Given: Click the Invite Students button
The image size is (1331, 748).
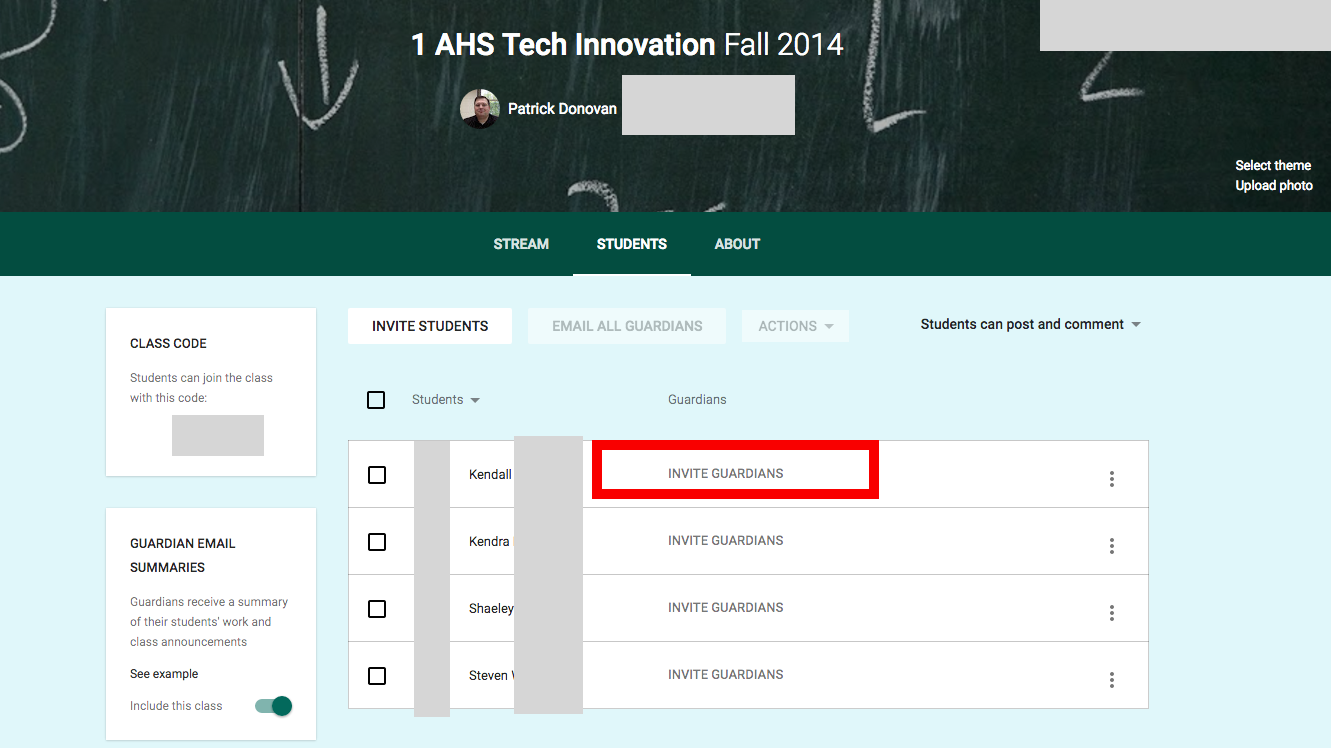Looking at the screenshot, I should click(x=430, y=326).
